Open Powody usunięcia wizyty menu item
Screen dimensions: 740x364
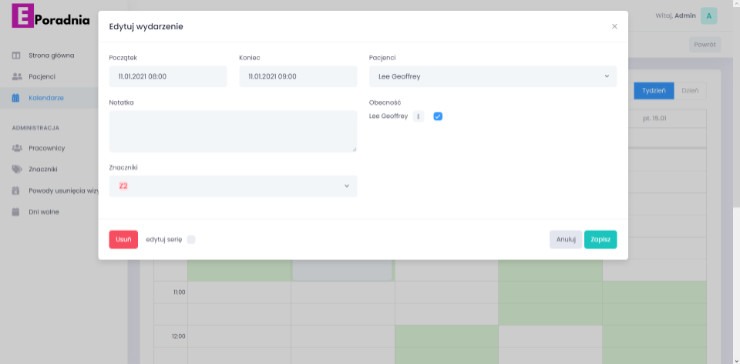pyautogui.click(x=63, y=191)
